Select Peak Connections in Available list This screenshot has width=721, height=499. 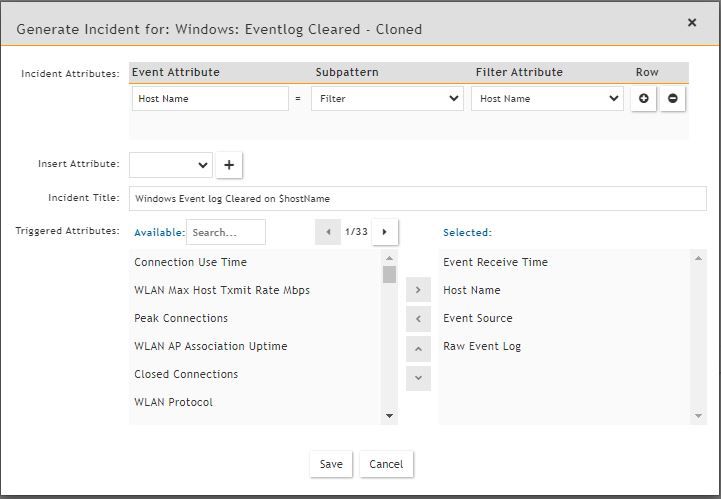181,318
